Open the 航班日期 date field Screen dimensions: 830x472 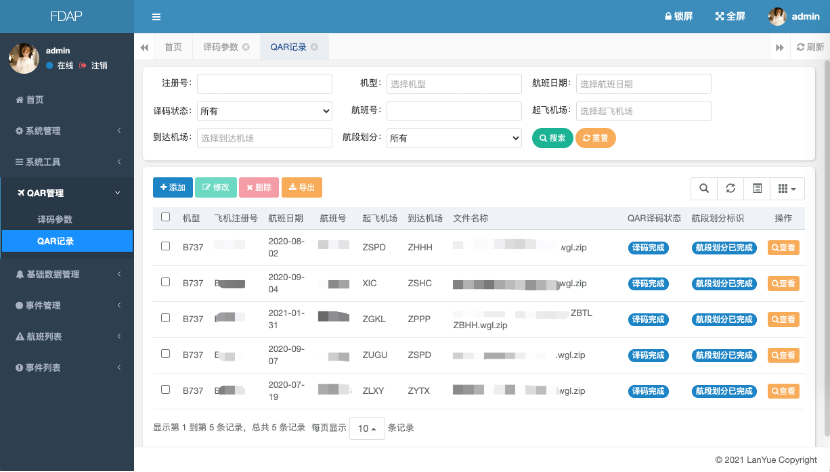[644, 84]
